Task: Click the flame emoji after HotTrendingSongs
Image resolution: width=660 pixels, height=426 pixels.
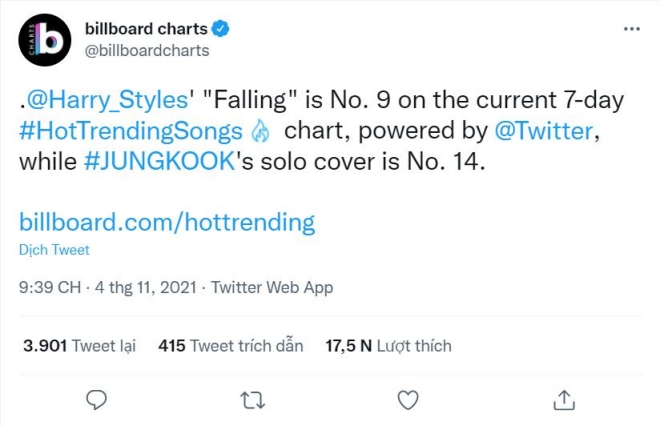Action: pyautogui.click(x=260, y=131)
